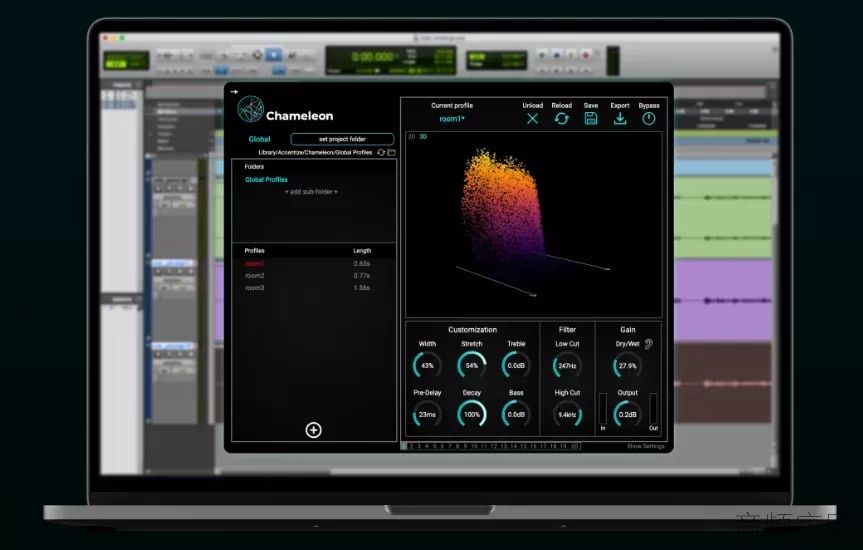Select the Global tab
The image size is (863, 550).
259,139
